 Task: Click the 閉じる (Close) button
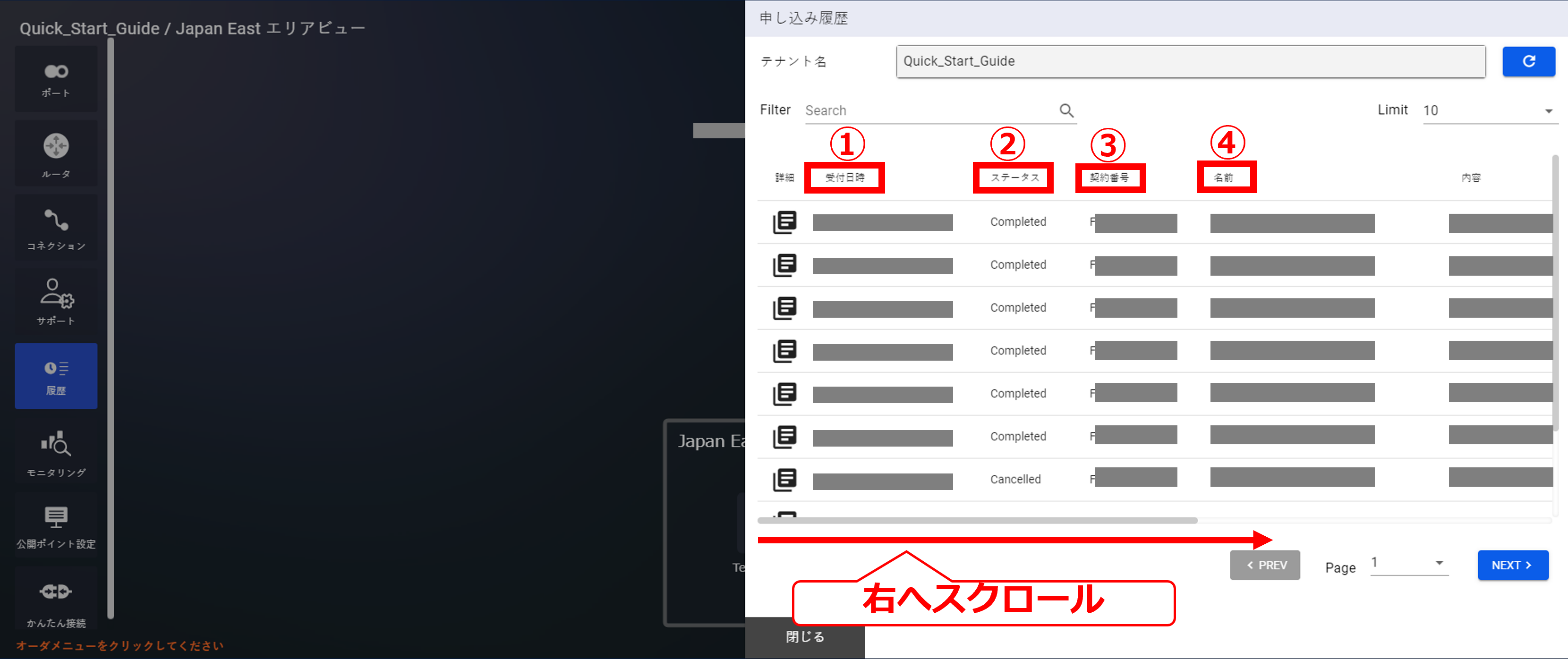point(804,637)
